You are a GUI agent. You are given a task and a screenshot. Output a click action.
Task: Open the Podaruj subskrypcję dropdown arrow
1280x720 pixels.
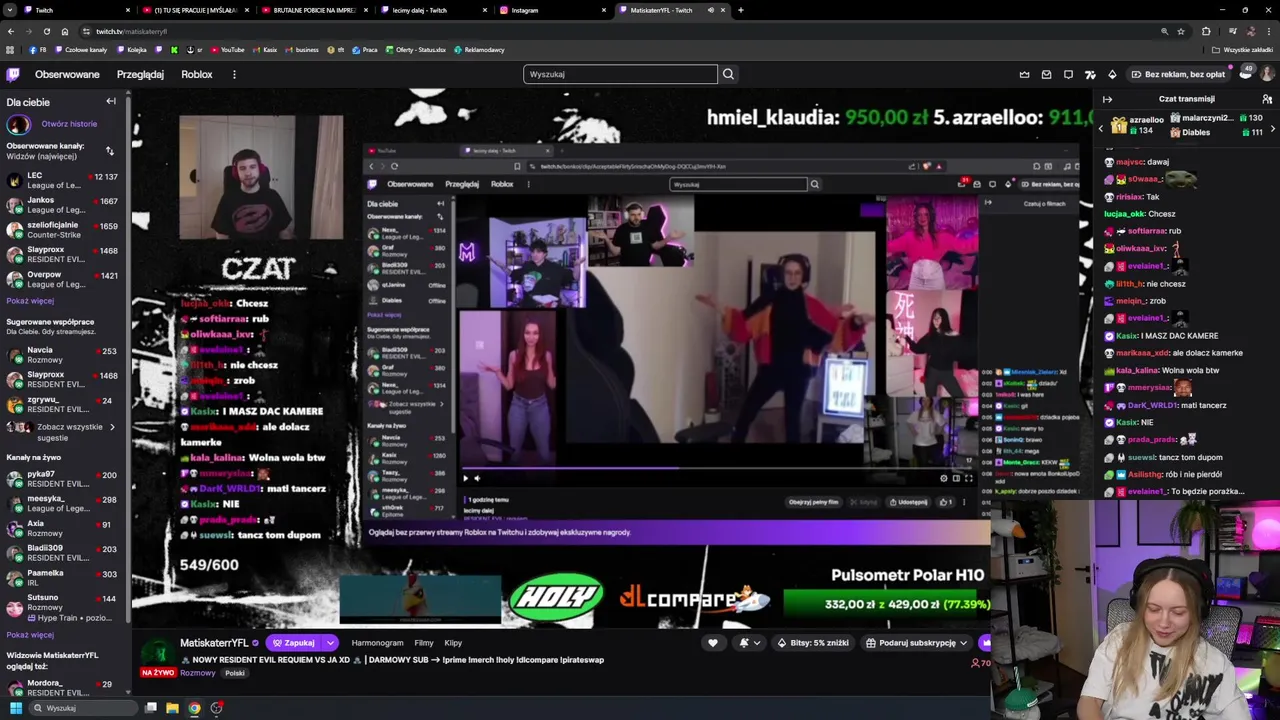(964, 643)
